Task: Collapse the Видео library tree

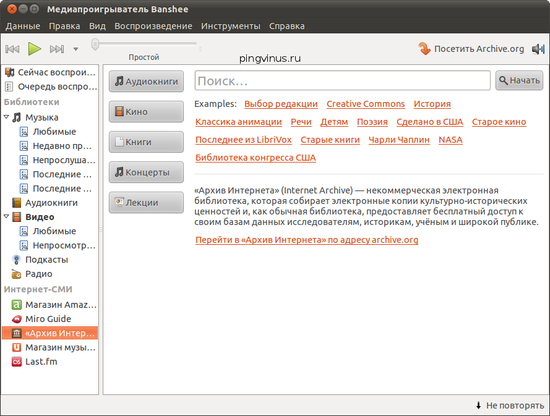Action: [6, 216]
